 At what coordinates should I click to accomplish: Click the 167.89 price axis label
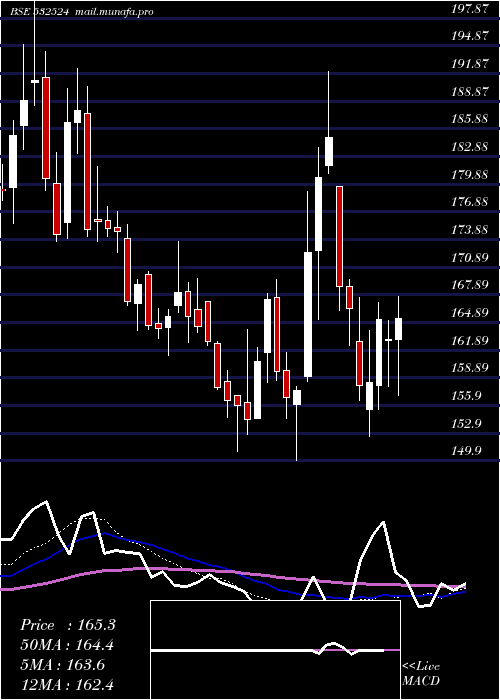[469, 286]
